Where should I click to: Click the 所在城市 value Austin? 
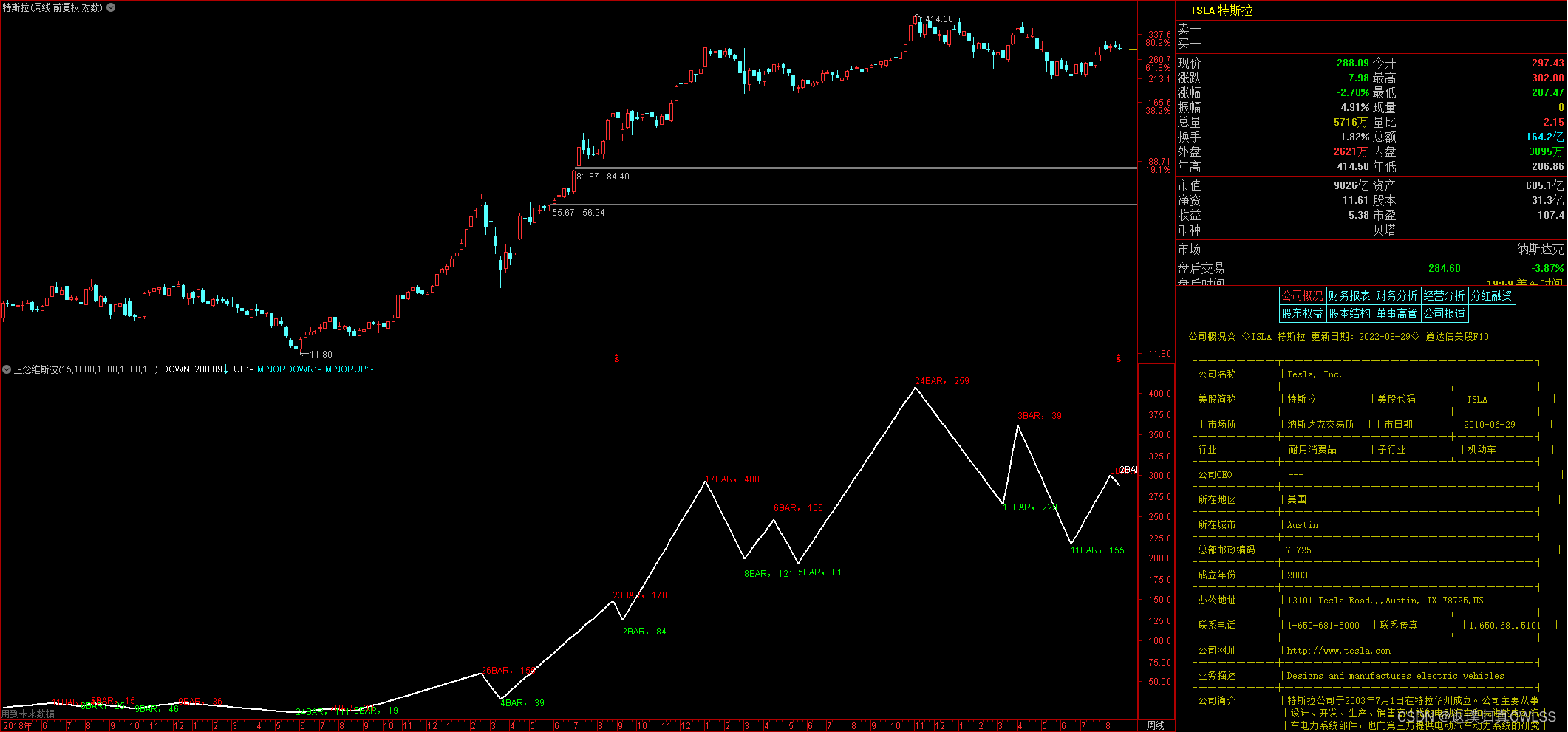[1302, 525]
